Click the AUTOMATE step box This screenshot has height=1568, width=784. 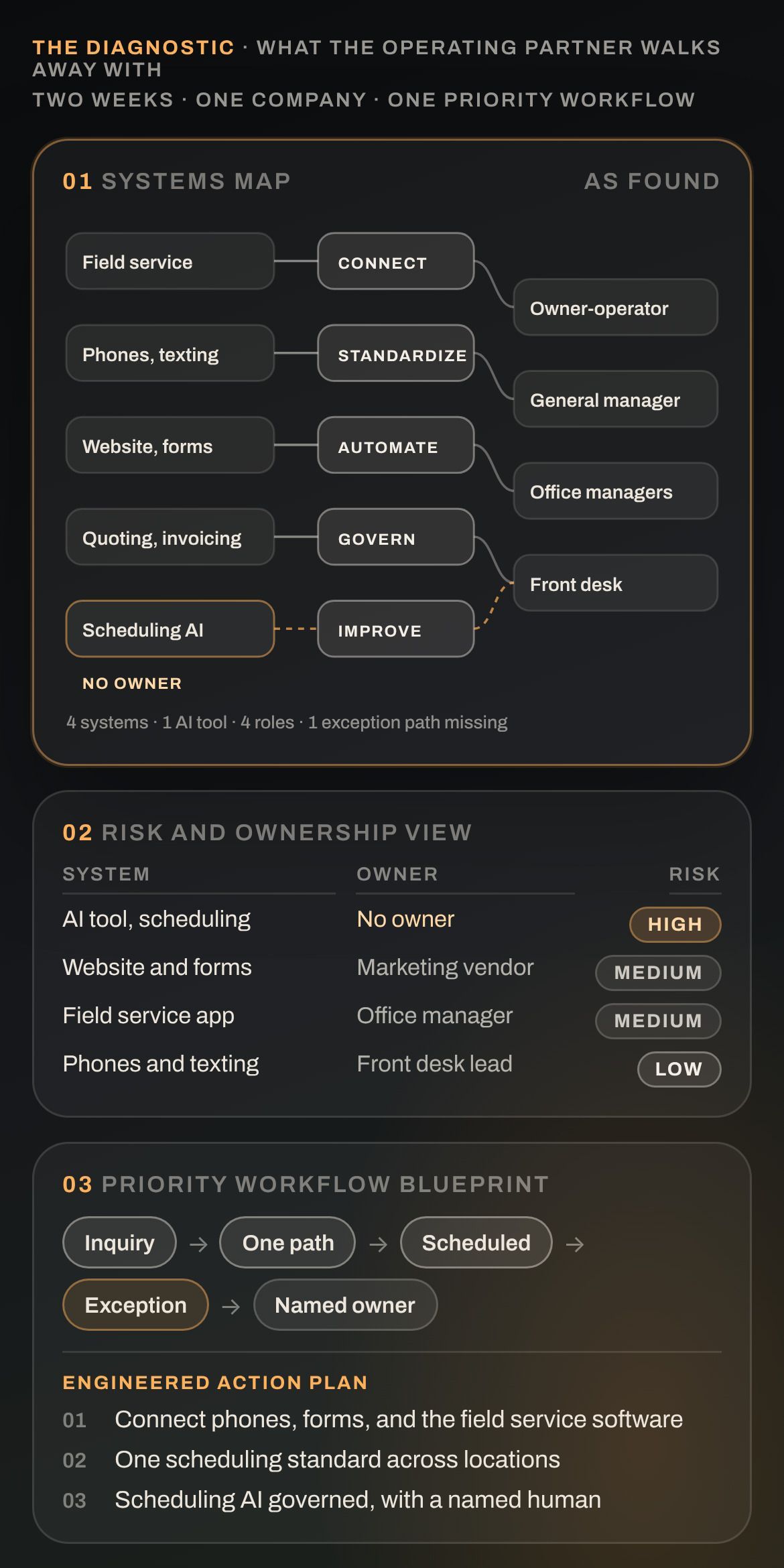396,446
